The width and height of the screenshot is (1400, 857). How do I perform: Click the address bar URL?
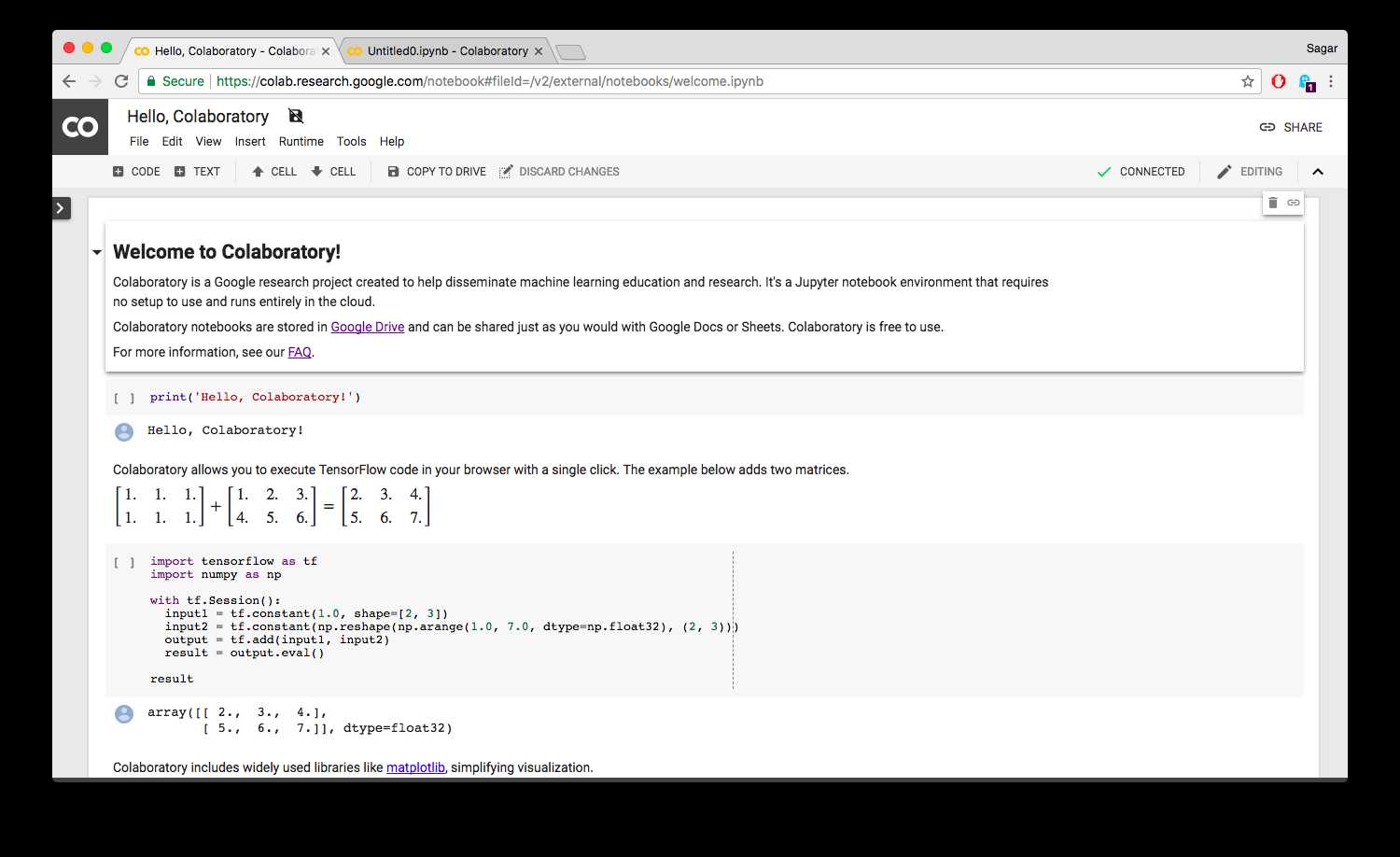(490, 81)
